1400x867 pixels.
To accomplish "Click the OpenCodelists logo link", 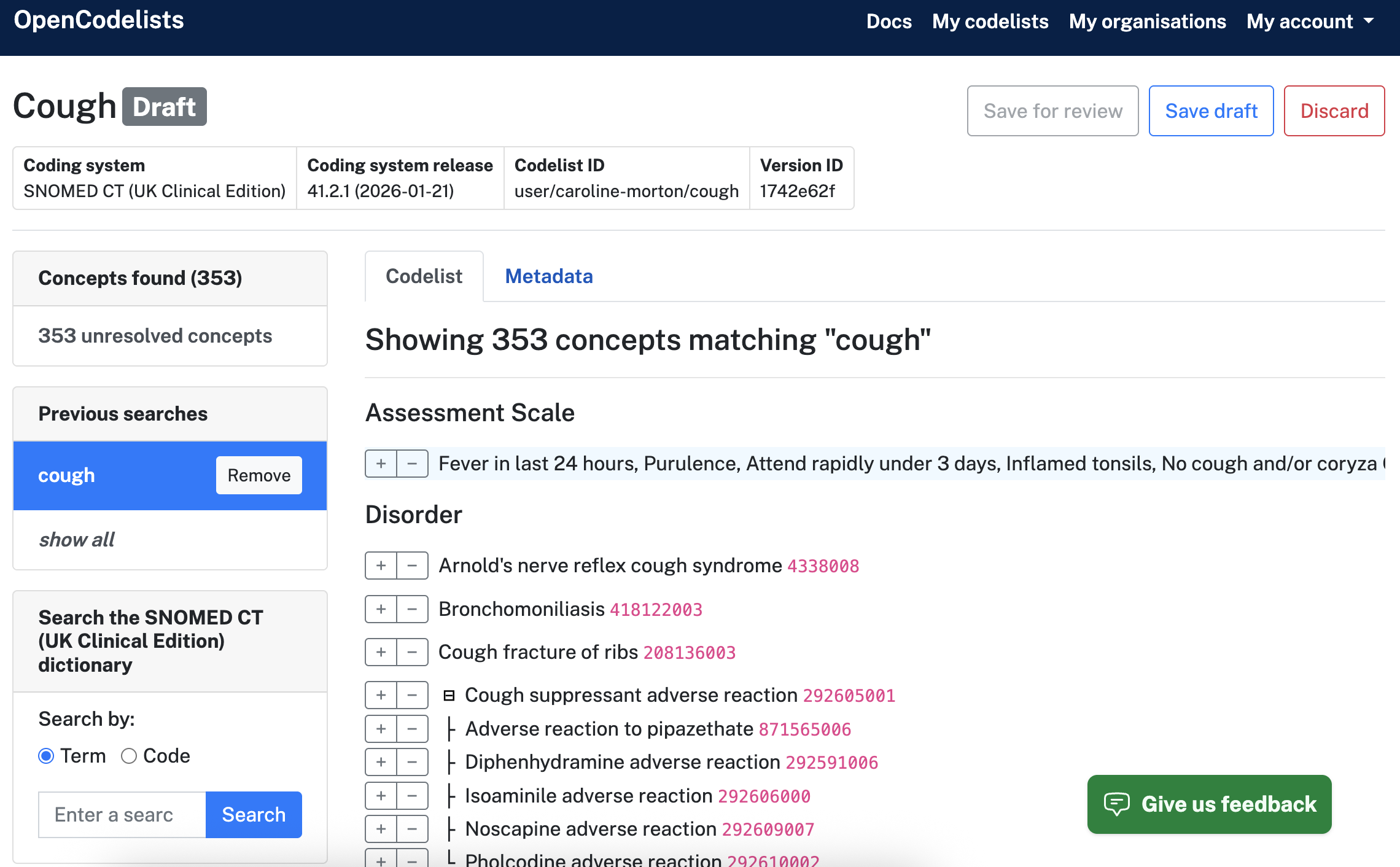I will pyautogui.click(x=99, y=20).
